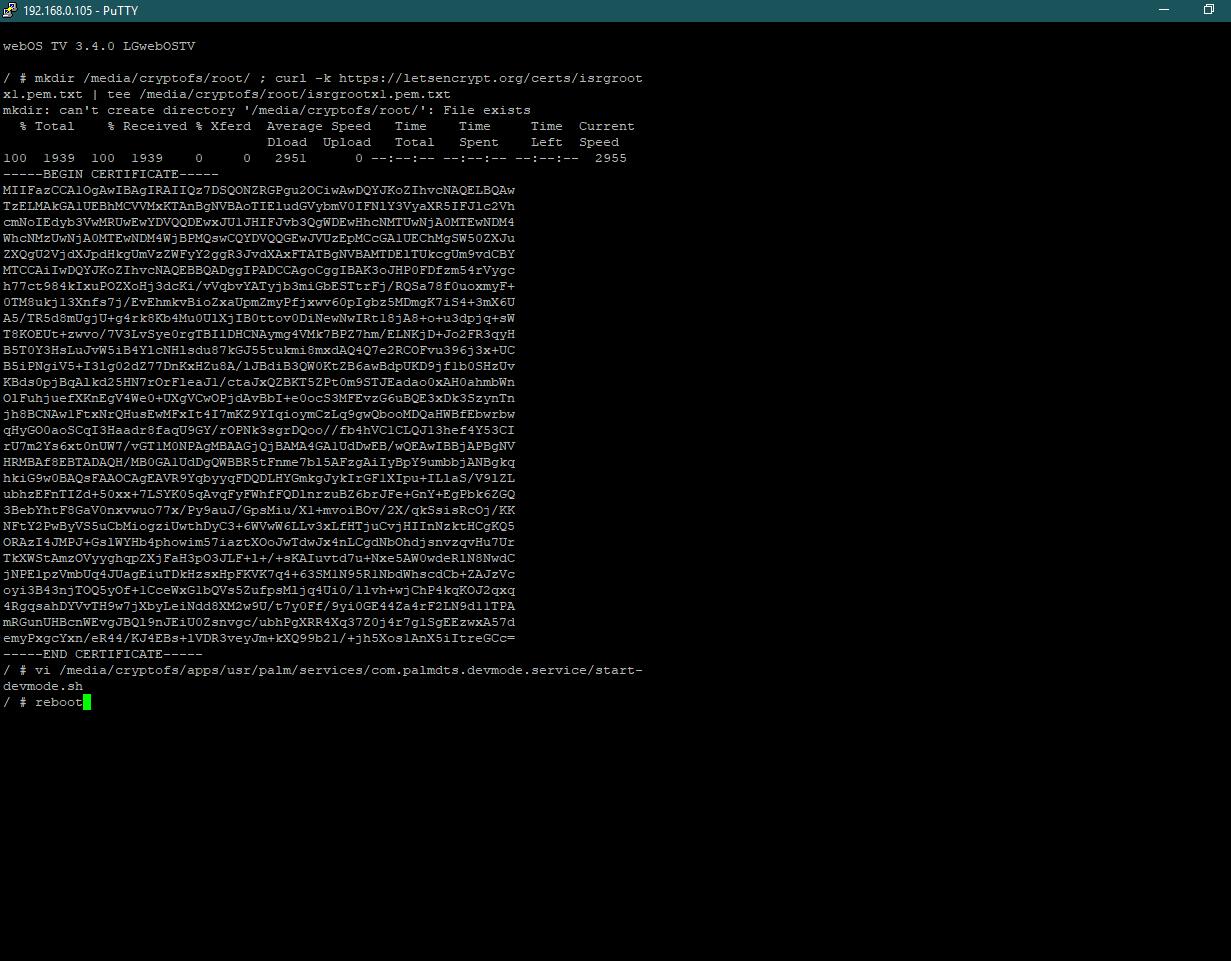Click the certificate line starting jh8BCNAwlFtxNrQ
Image resolution: width=1231 pixels, height=961 pixels.
tap(259, 414)
